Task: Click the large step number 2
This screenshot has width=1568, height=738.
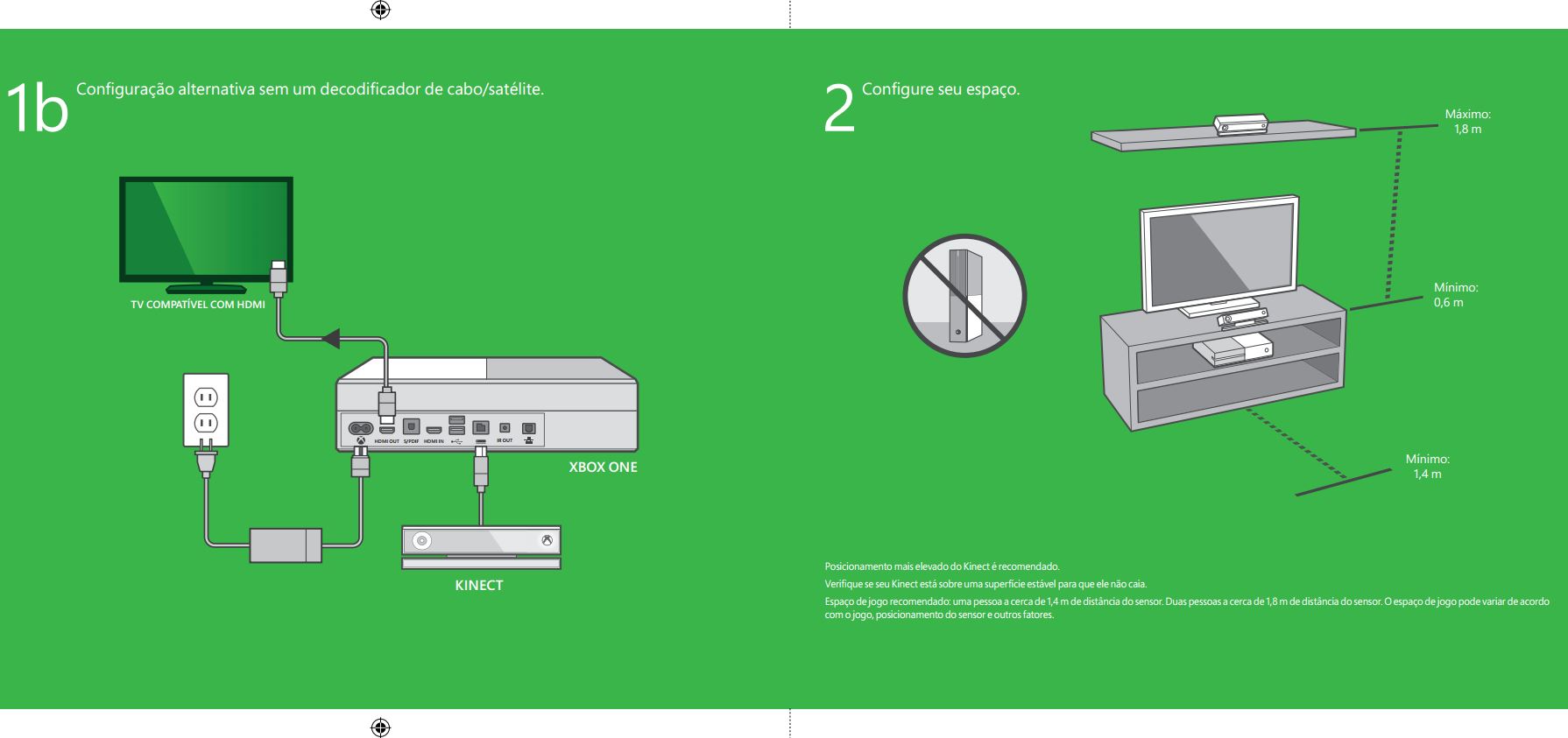Action: [x=838, y=109]
